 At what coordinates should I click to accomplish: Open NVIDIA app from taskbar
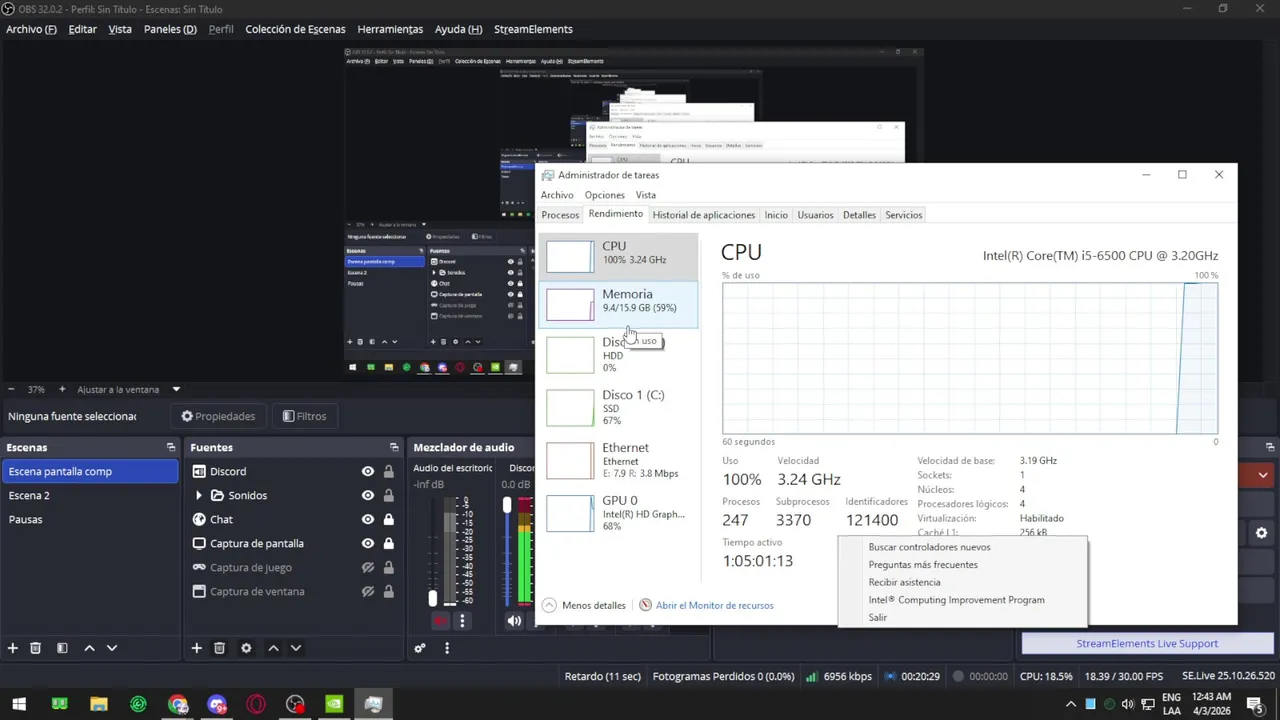pos(334,704)
